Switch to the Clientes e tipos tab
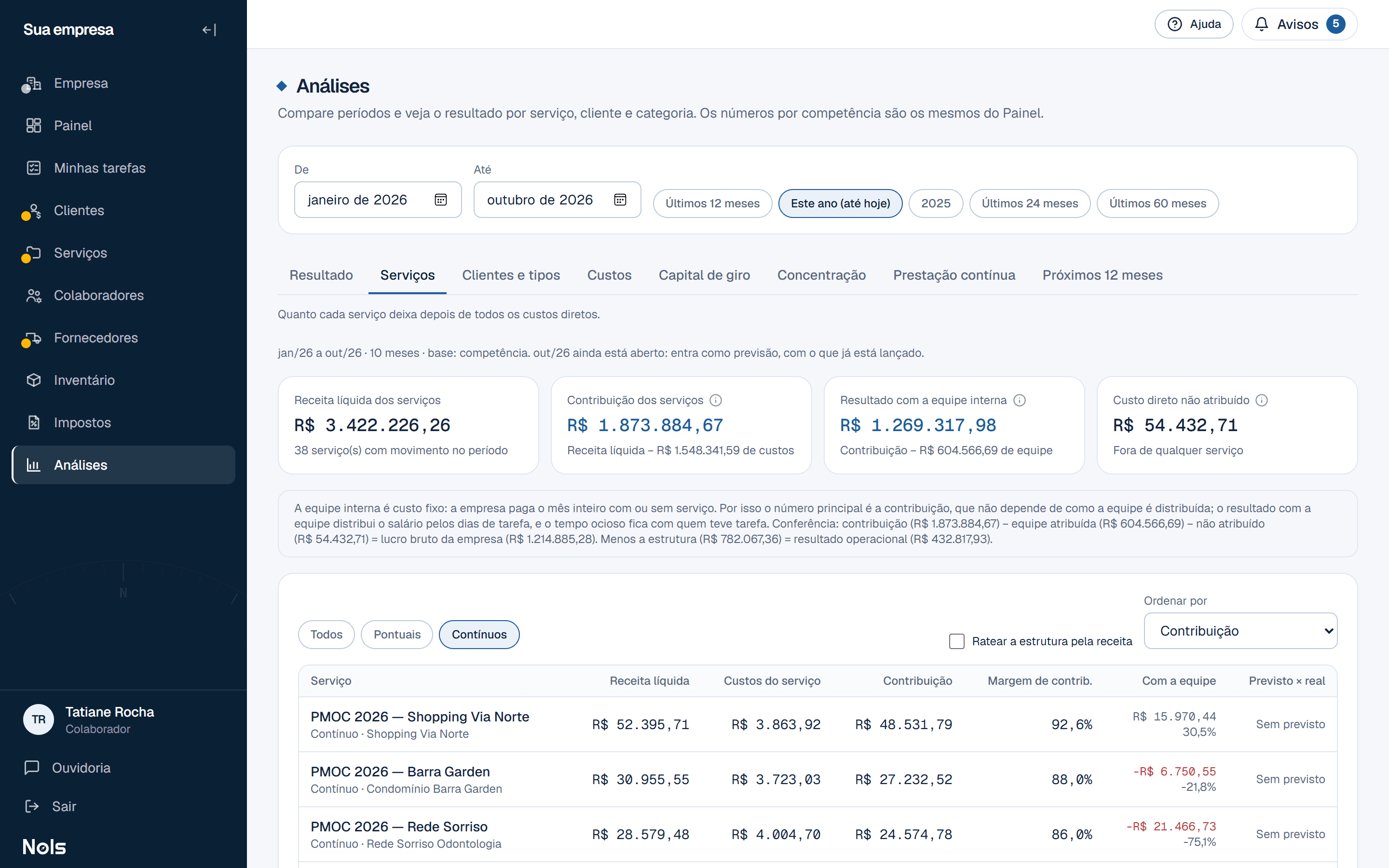The height and width of the screenshot is (868, 1389). click(511, 275)
